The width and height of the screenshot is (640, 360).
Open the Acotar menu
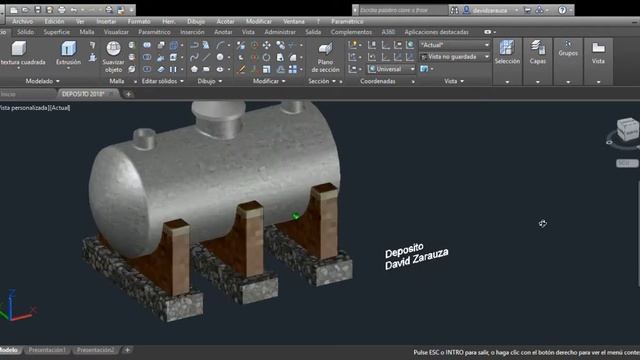(x=225, y=21)
